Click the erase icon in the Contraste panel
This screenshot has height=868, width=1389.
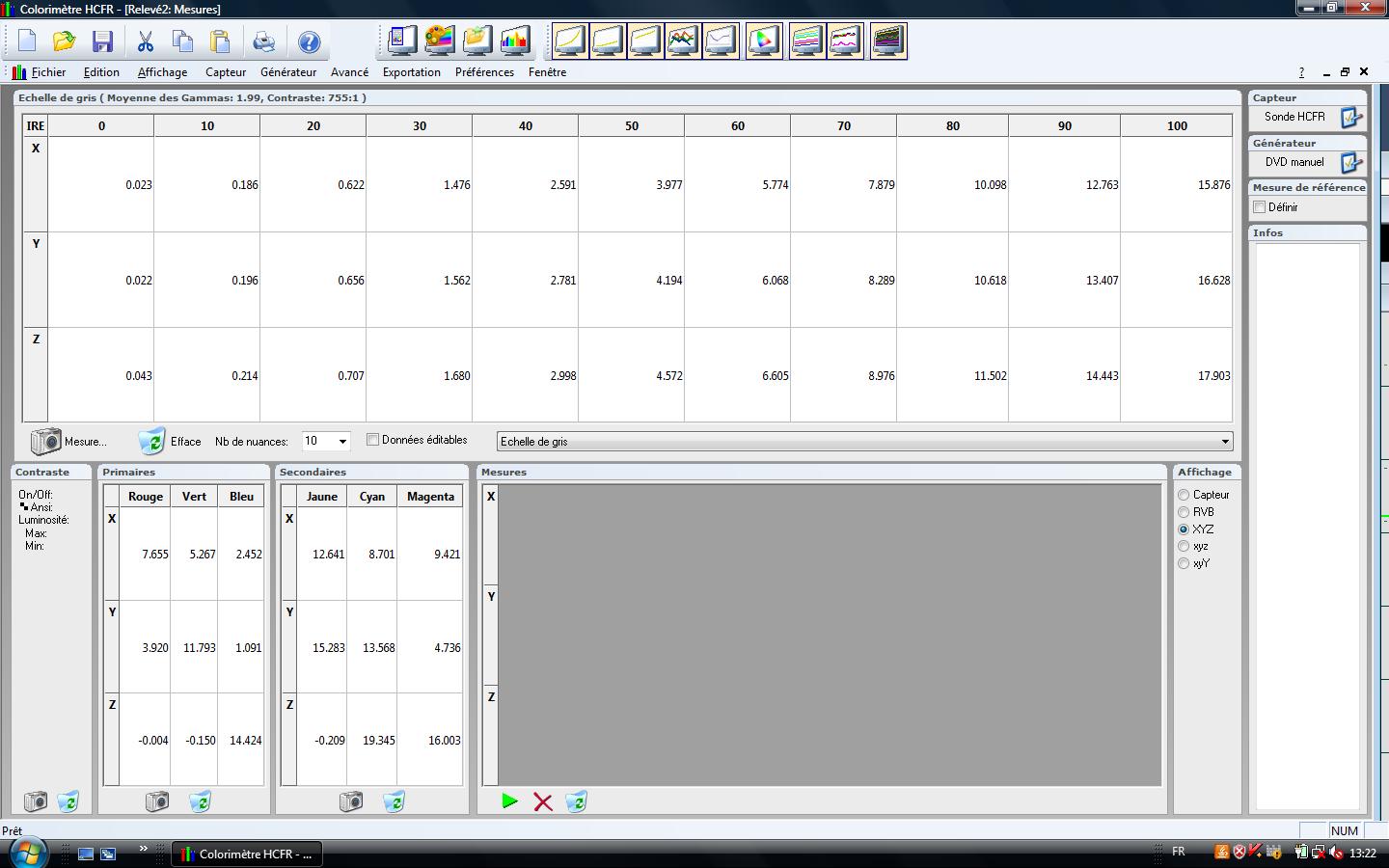(68, 801)
